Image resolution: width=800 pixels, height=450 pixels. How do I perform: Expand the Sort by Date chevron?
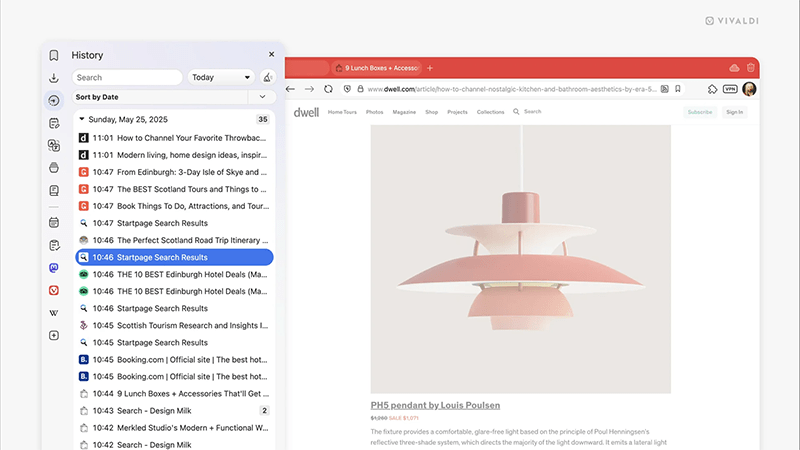tap(263, 97)
